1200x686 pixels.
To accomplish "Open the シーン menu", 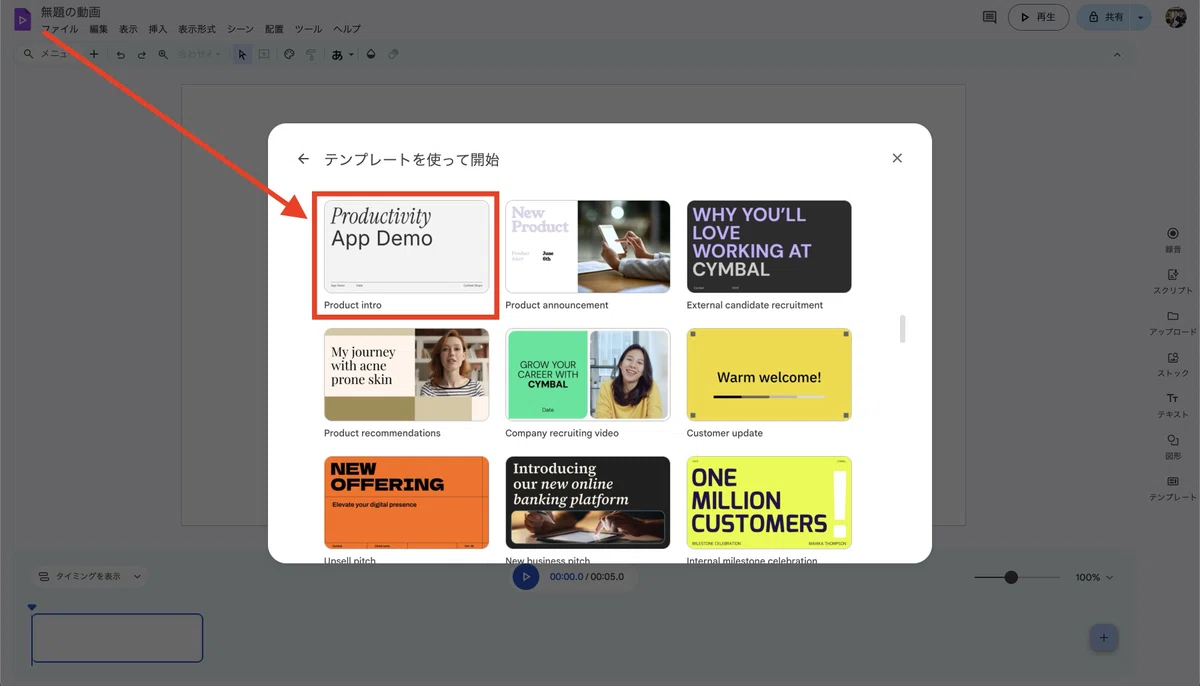I will 240,29.
